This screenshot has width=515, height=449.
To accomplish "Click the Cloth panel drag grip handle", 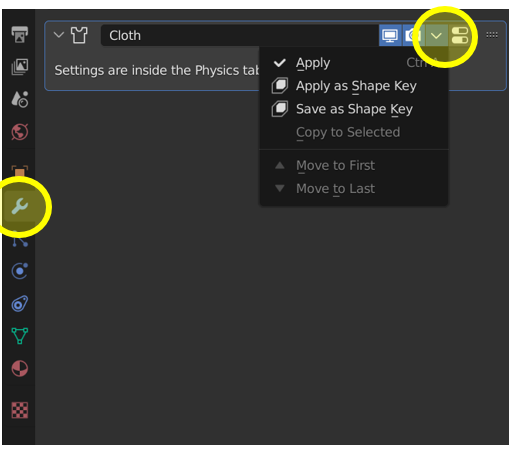I will tap(492, 35).
